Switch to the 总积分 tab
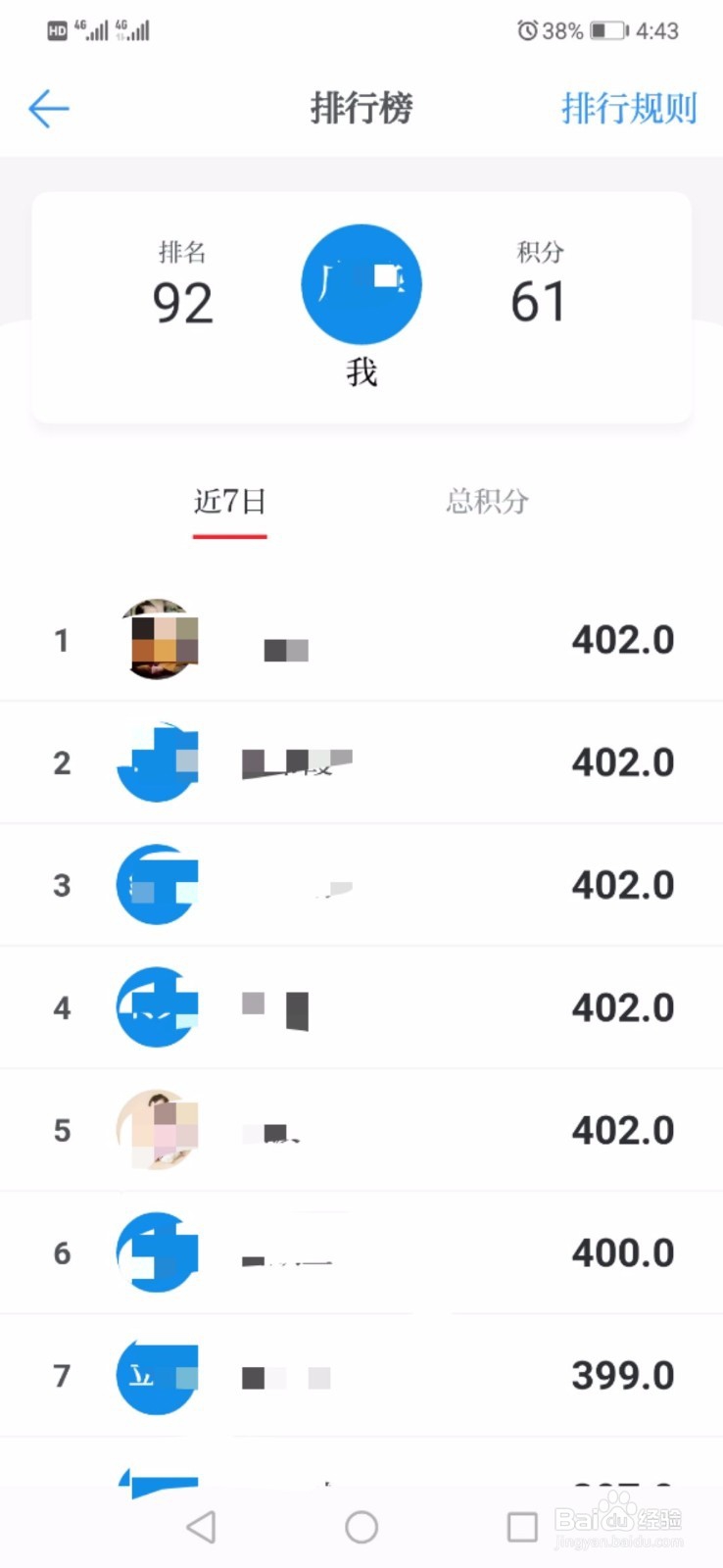723x1568 pixels. (x=487, y=502)
